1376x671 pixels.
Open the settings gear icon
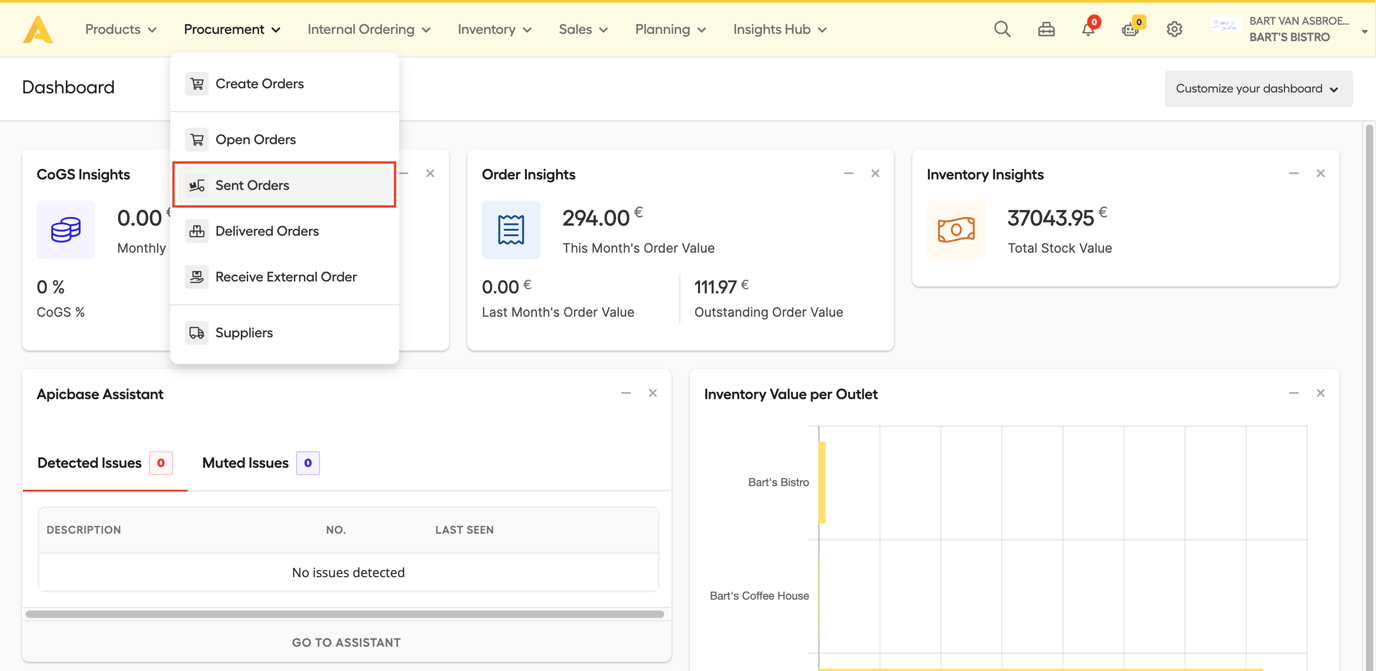tap(1174, 29)
